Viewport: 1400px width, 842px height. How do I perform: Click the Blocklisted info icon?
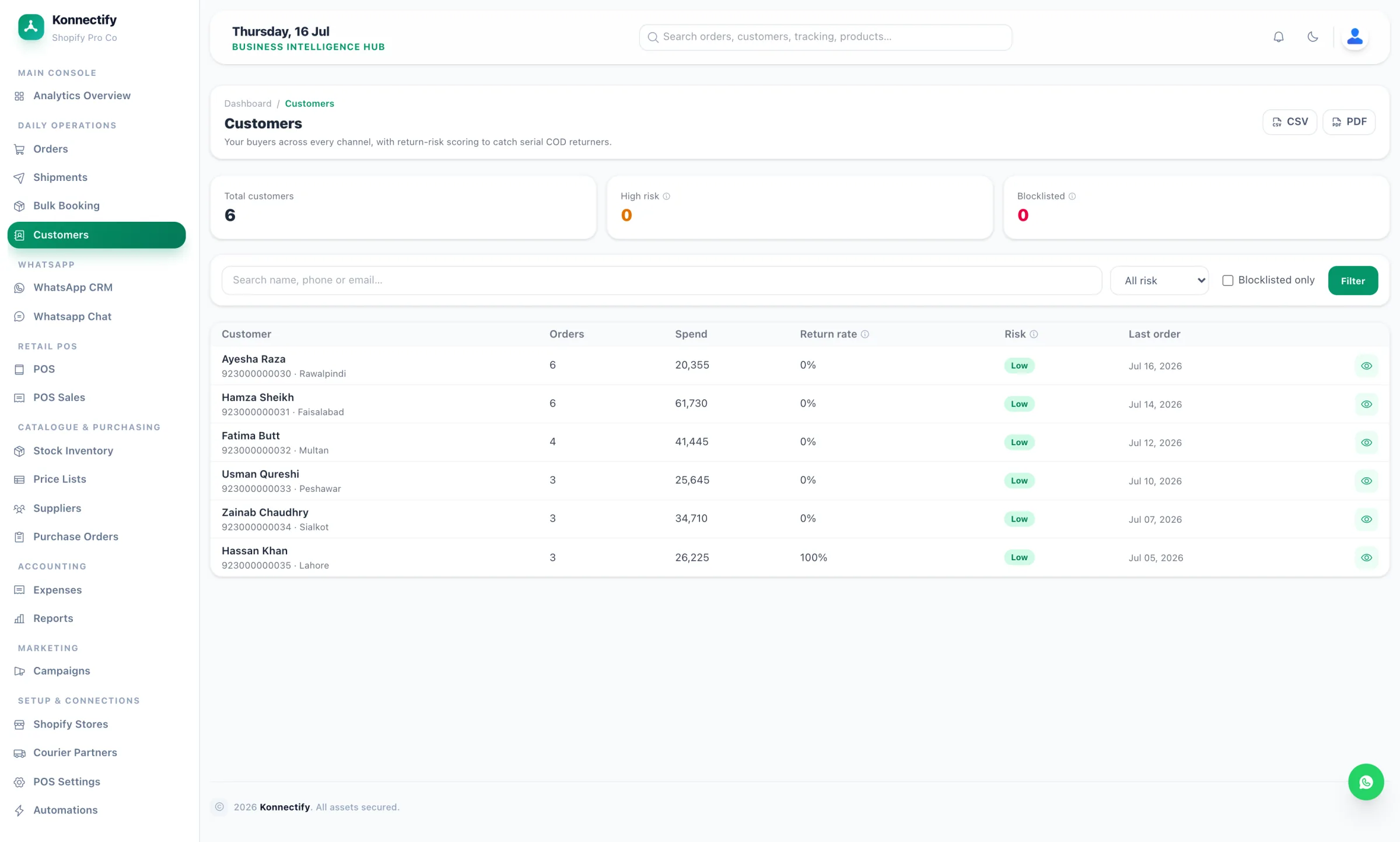pyautogui.click(x=1072, y=197)
